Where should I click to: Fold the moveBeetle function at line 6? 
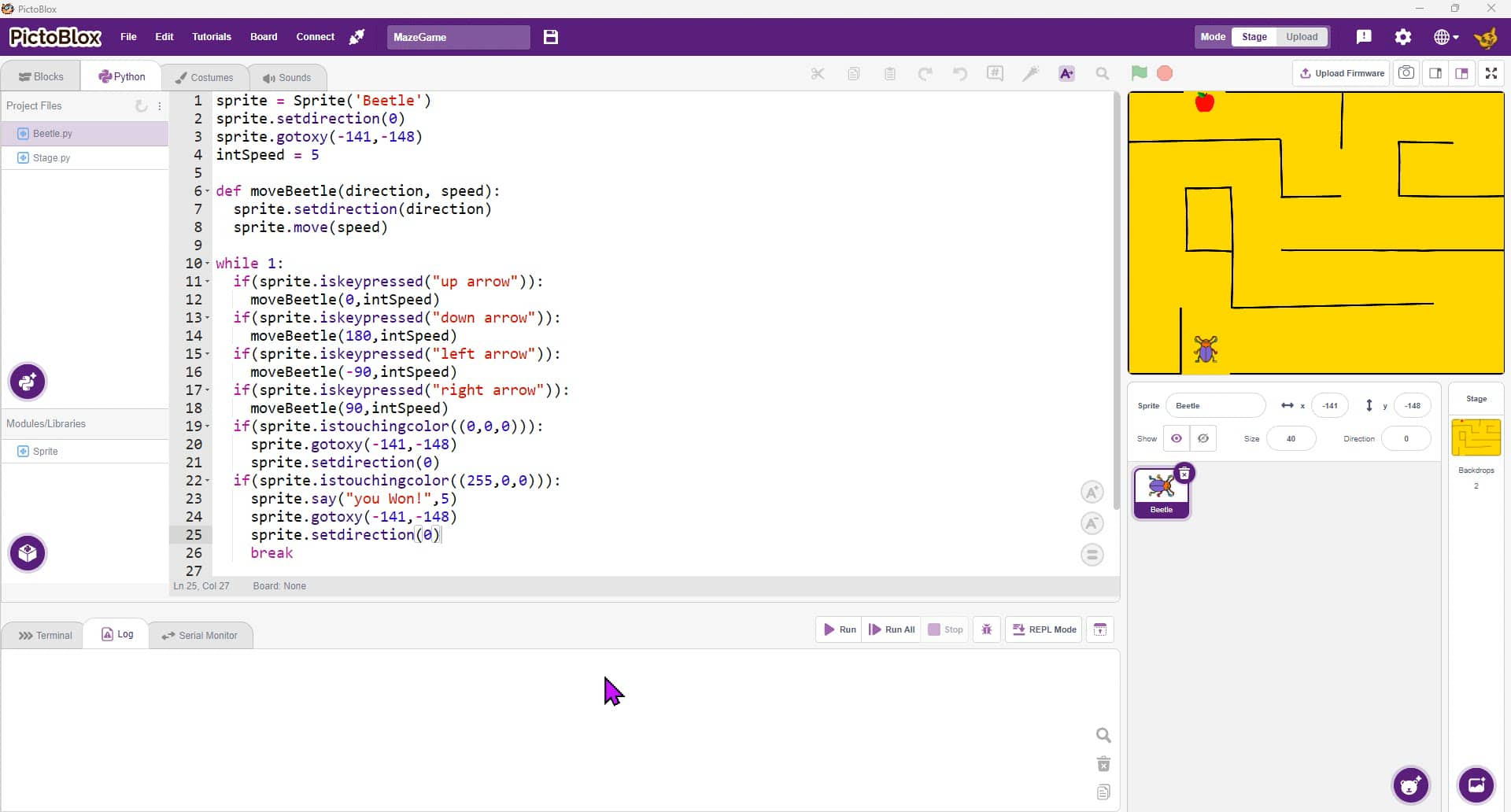(208, 191)
